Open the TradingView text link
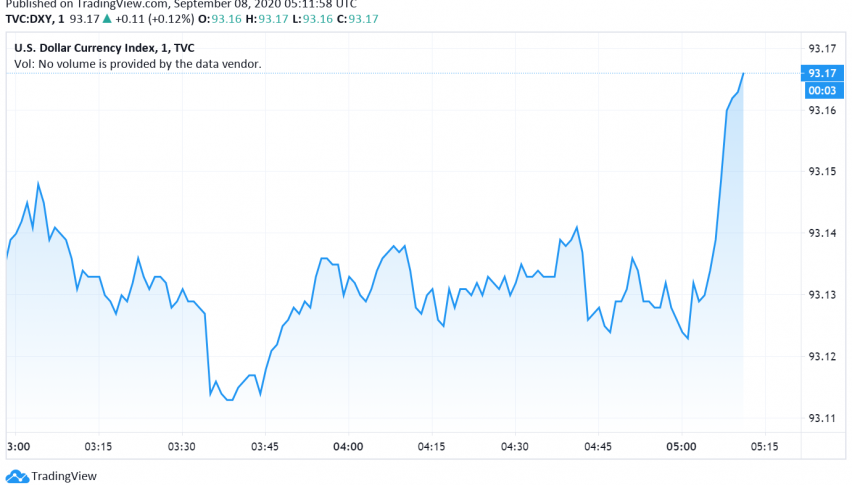 (x=64, y=476)
